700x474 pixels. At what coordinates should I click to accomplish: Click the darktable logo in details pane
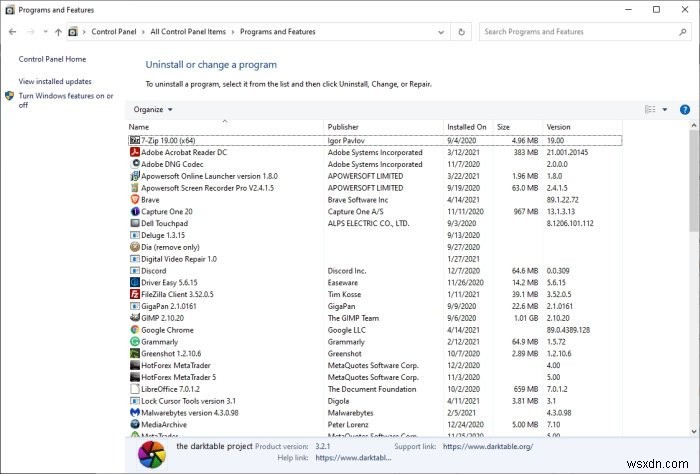point(152,454)
